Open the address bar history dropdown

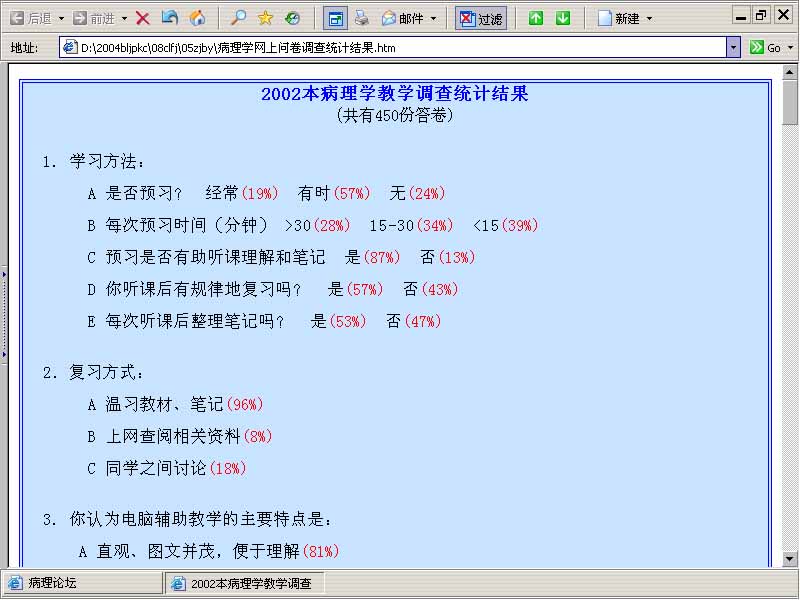(x=733, y=47)
